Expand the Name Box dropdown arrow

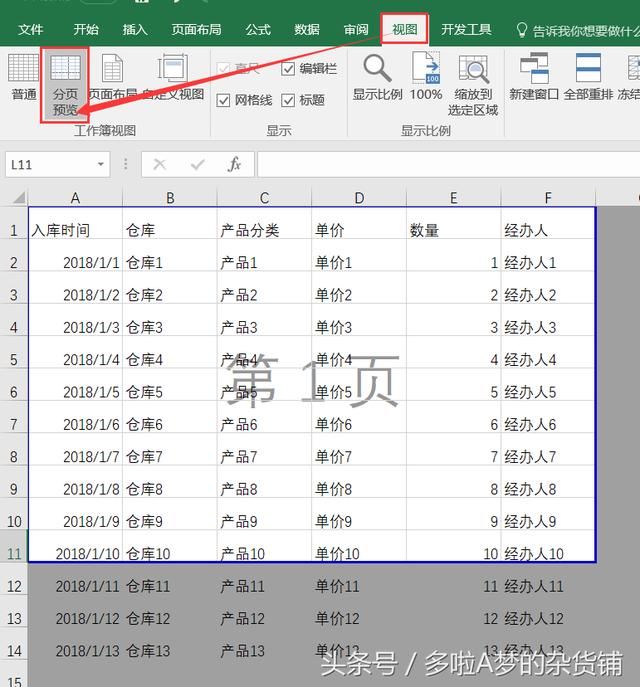point(101,164)
